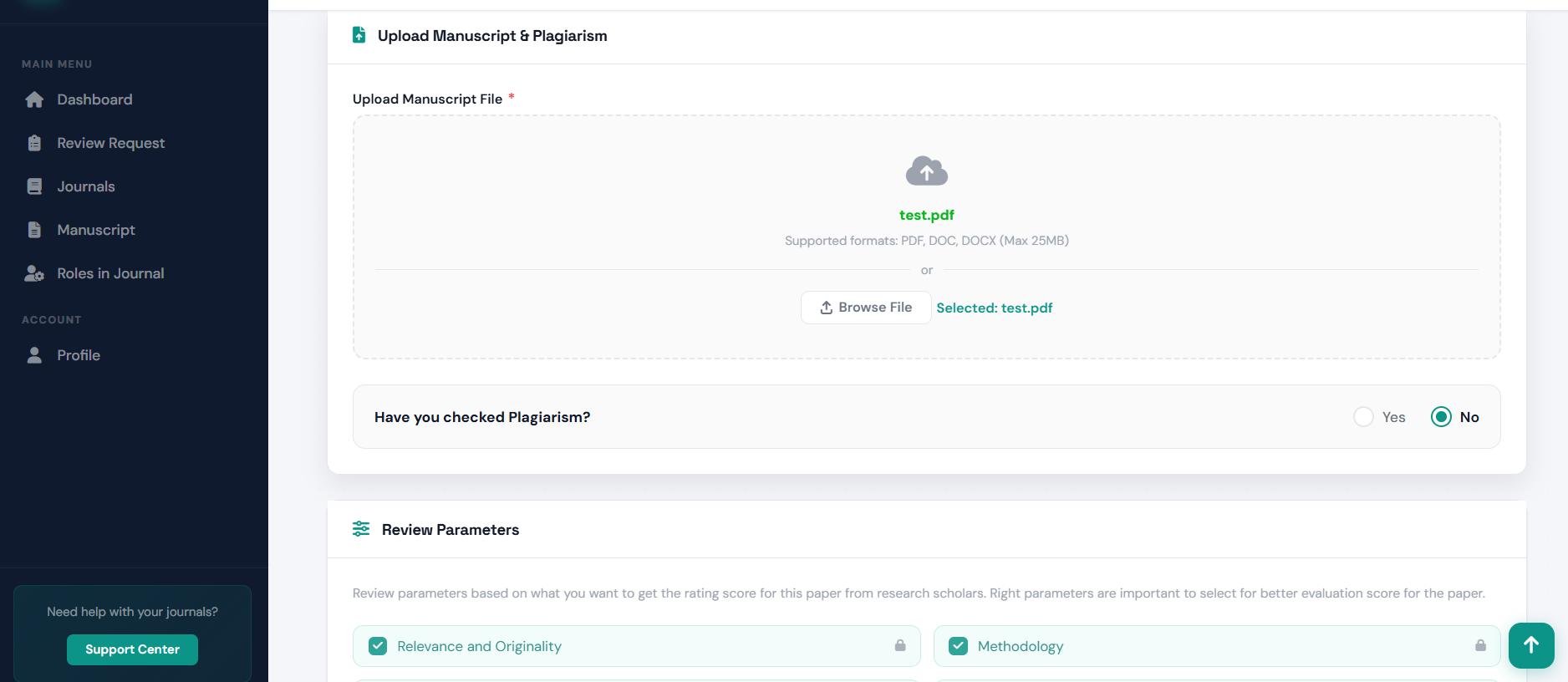Click the Review parameters description paragraph

tap(919, 593)
